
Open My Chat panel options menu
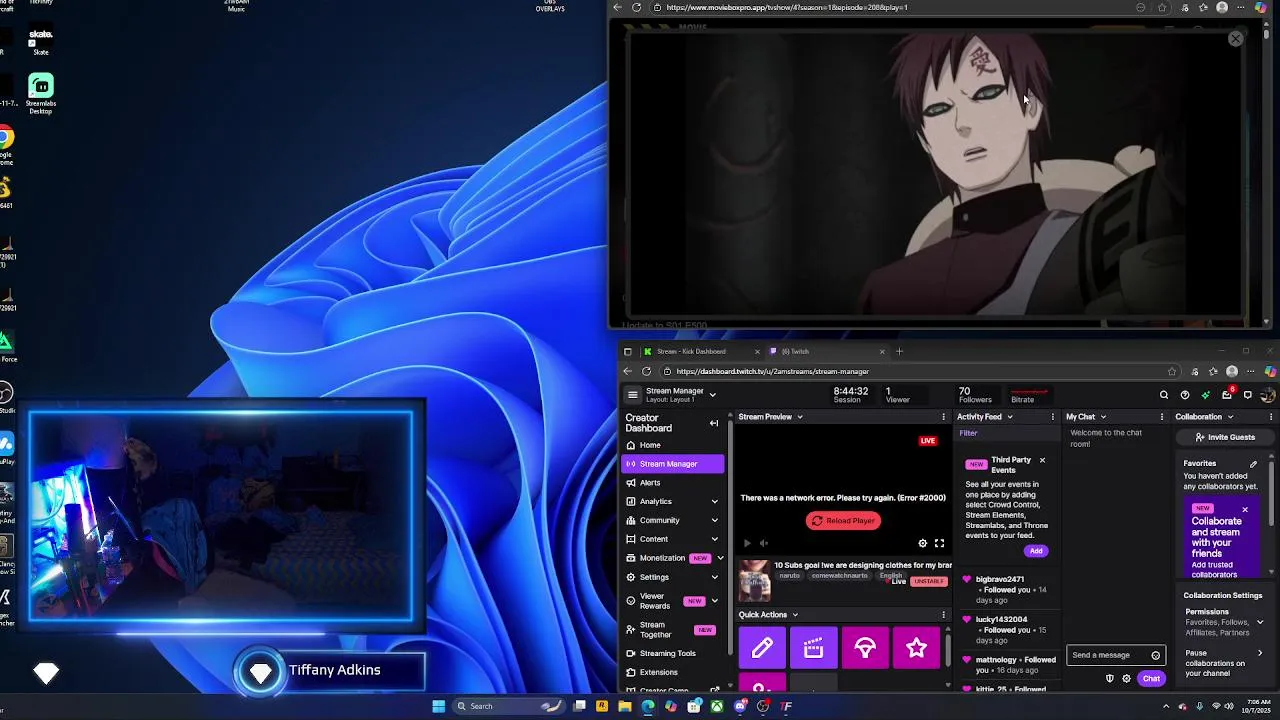click(x=1161, y=417)
